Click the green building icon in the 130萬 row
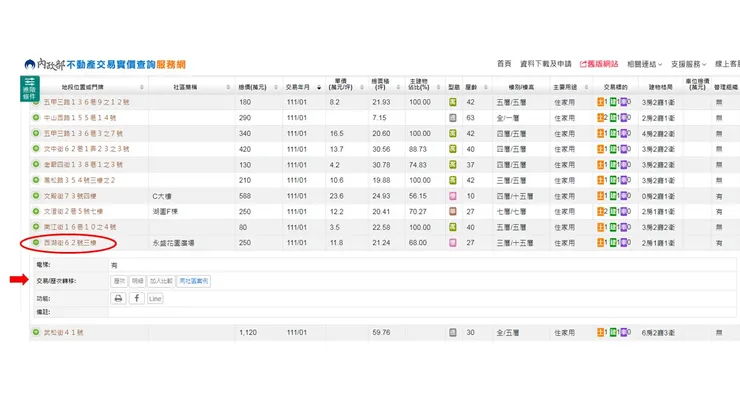 coord(613,165)
